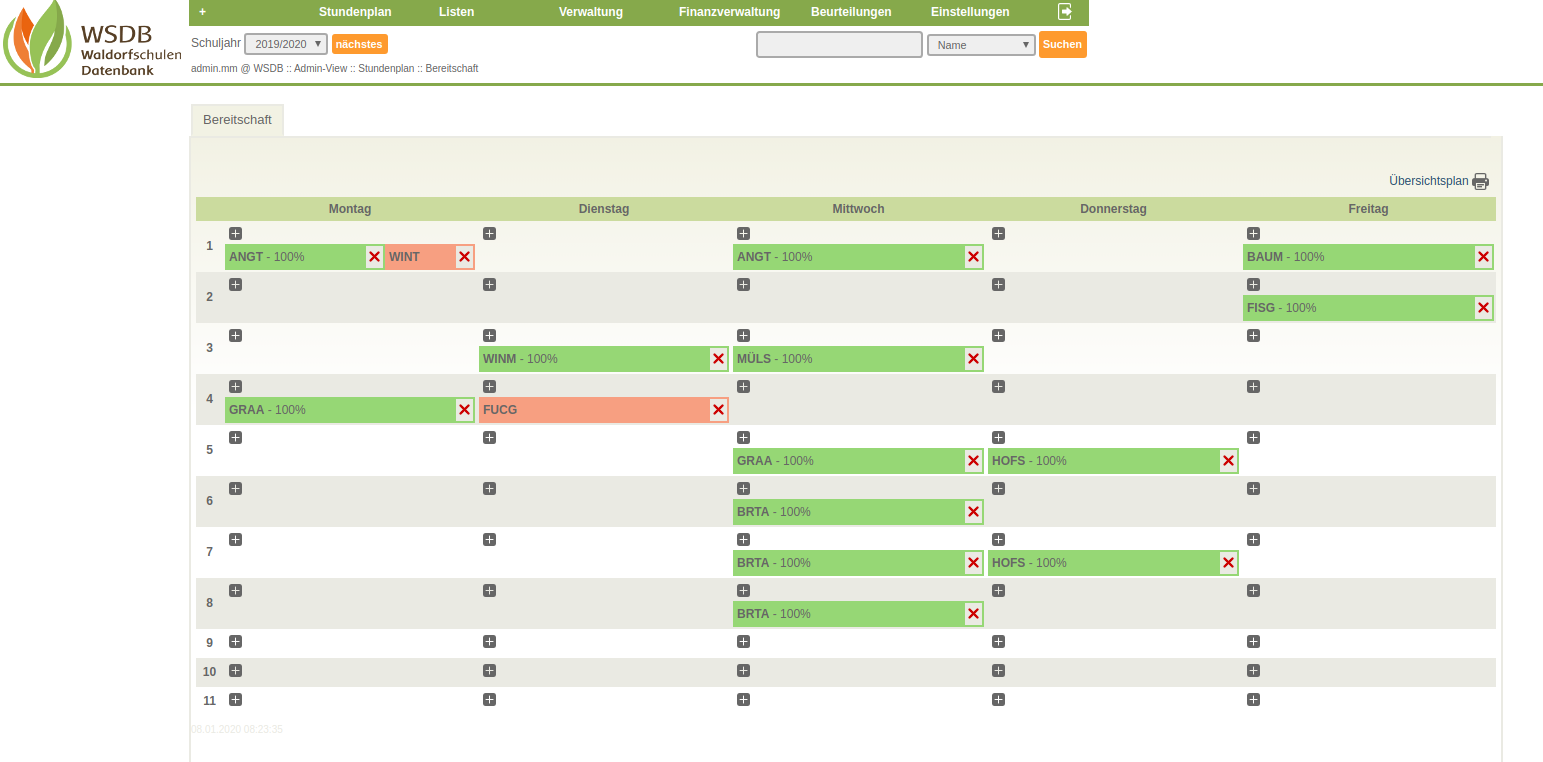The width and height of the screenshot is (1543, 762).
Task: Open the Name search-type dropdown
Action: pyautogui.click(x=981, y=45)
